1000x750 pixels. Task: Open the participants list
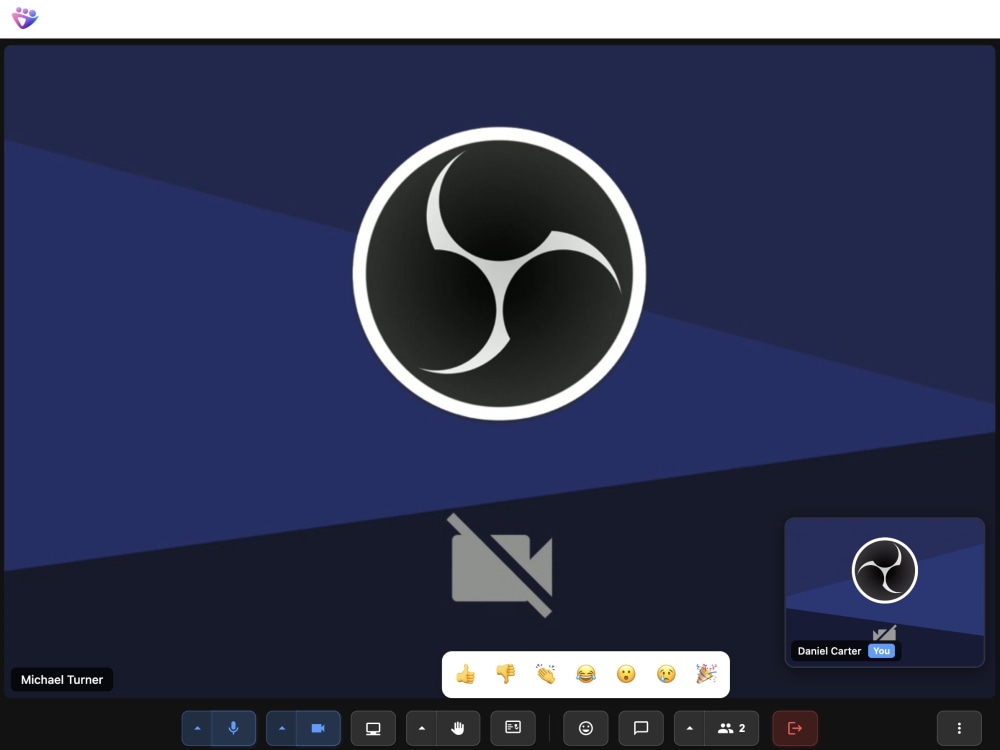point(732,728)
